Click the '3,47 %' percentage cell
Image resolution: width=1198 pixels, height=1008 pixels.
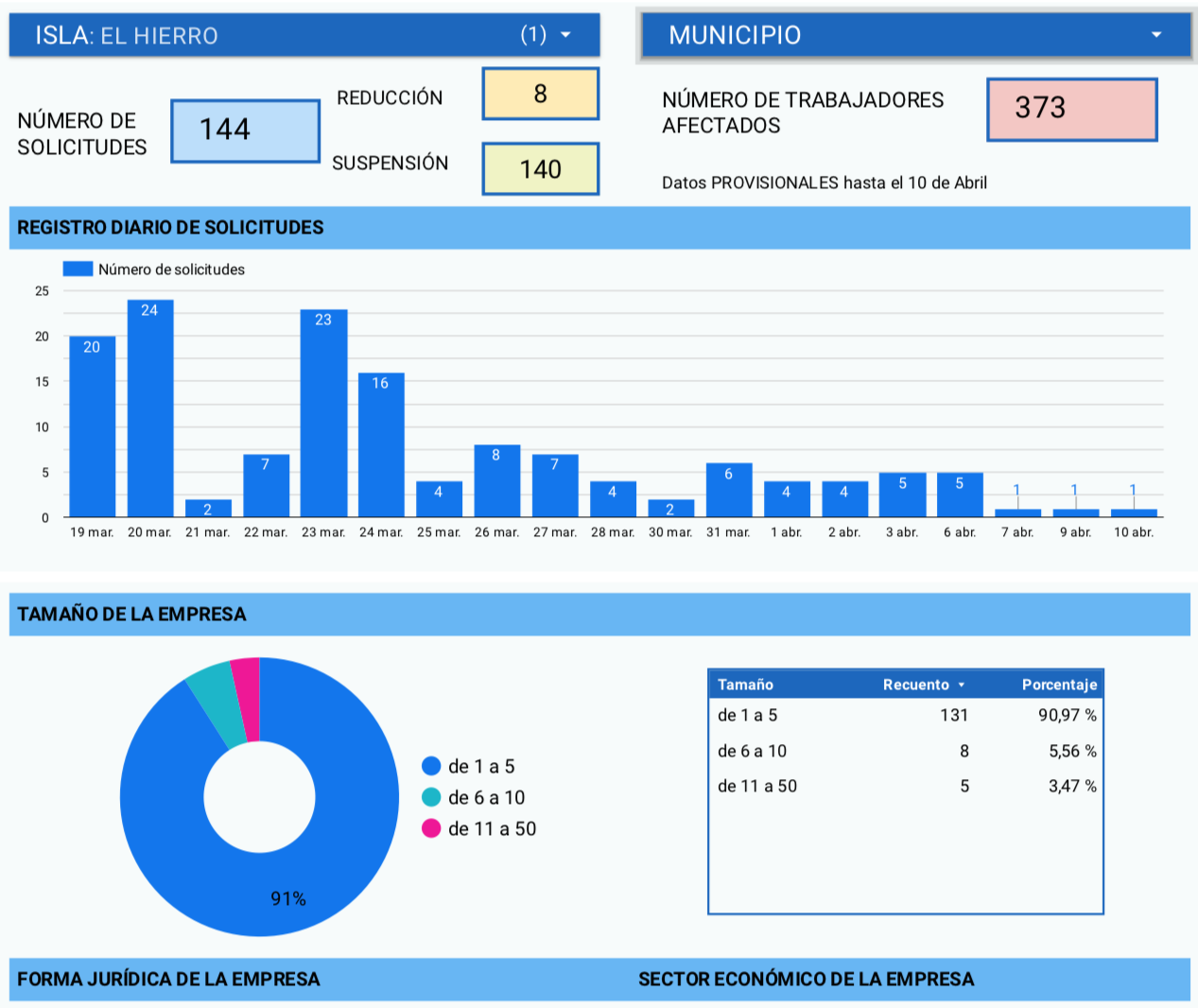click(1072, 786)
